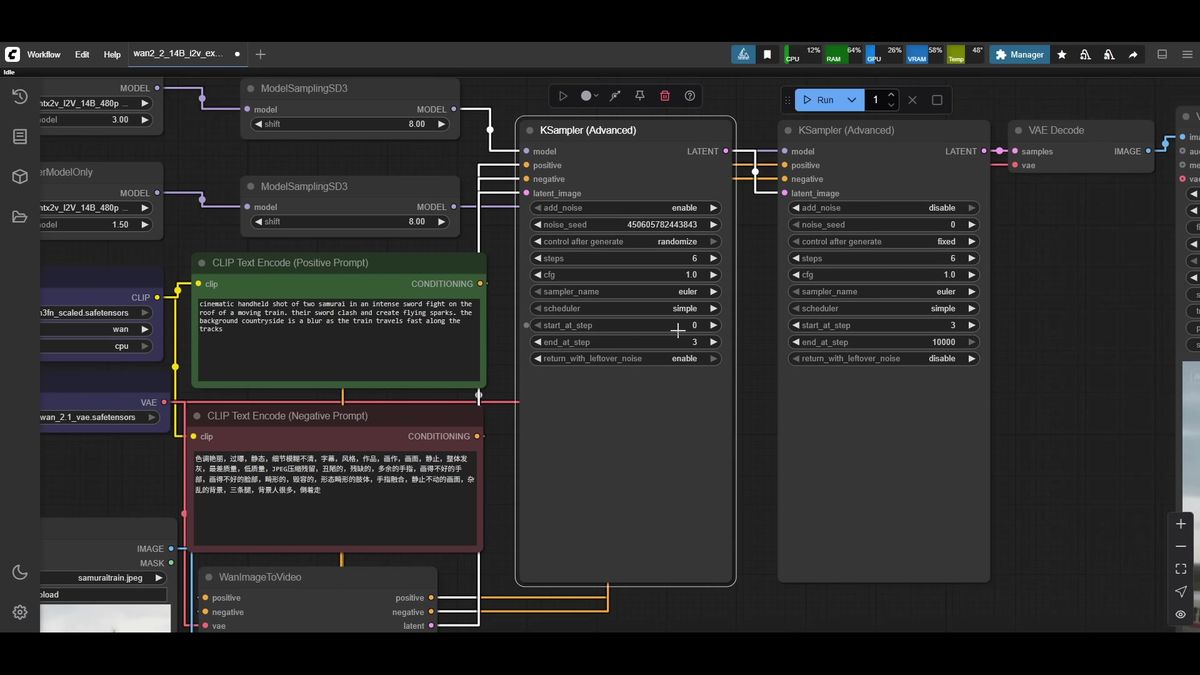Screen dimensions: 1200x675
Task: Open sampler_name euler dropdown in selected KSampler
Action: 625,292
